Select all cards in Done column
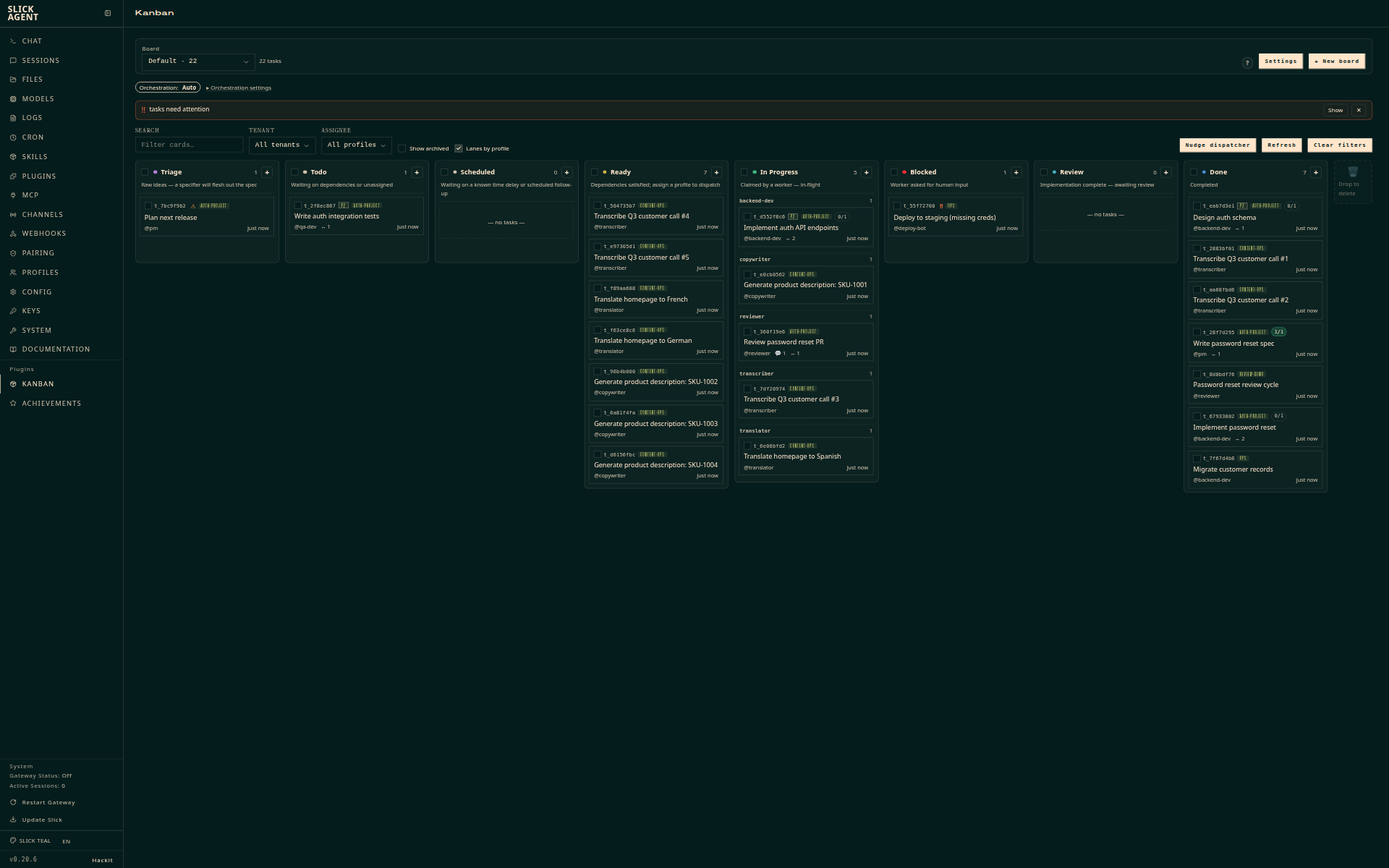The image size is (1389, 868). [1193, 173]
